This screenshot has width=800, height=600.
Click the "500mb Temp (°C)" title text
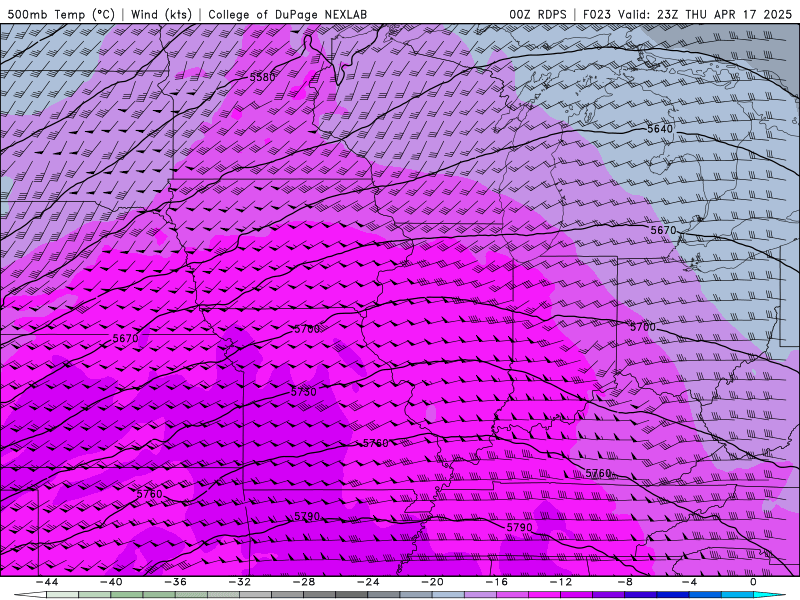[61, 14]
